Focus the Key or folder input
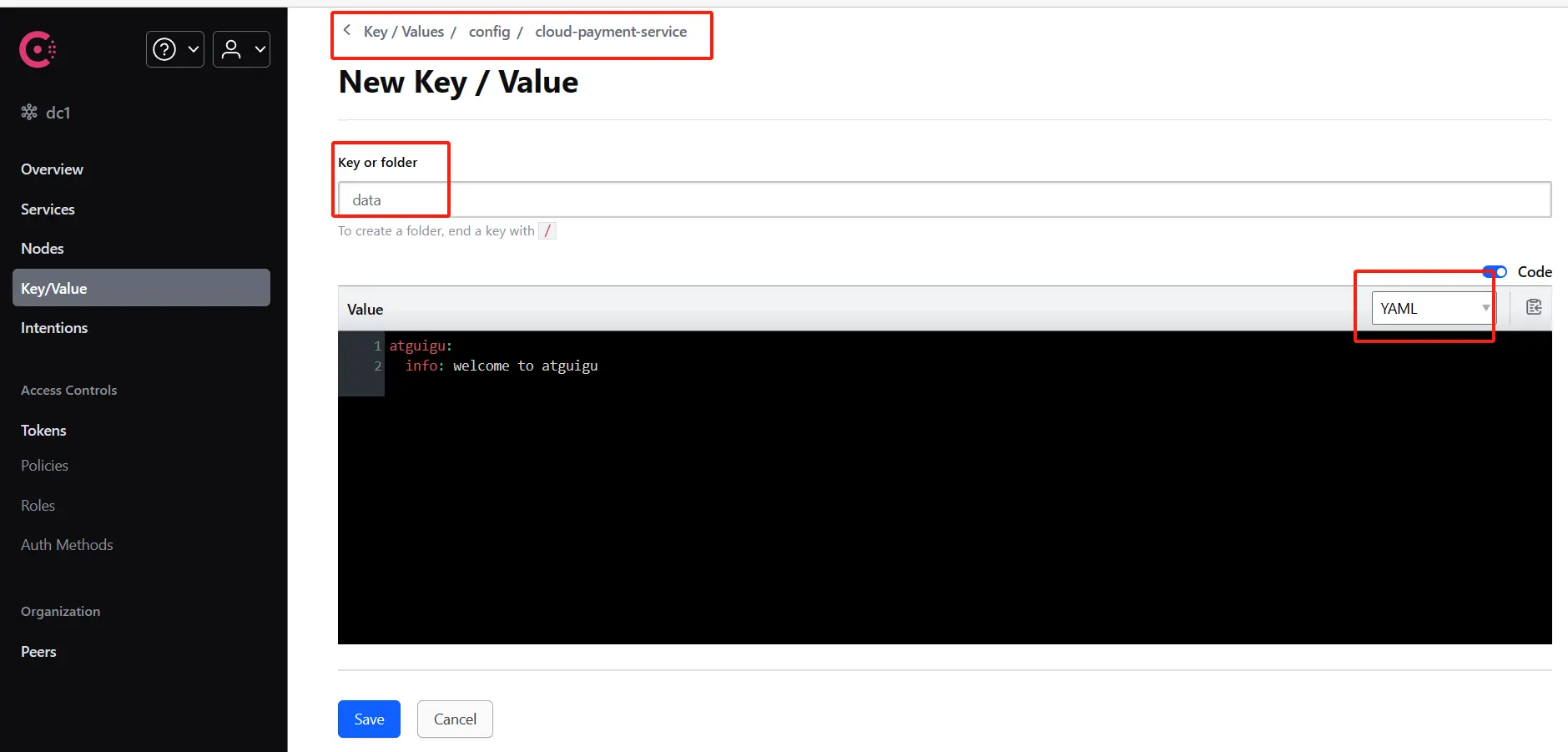 click(943, 200)
